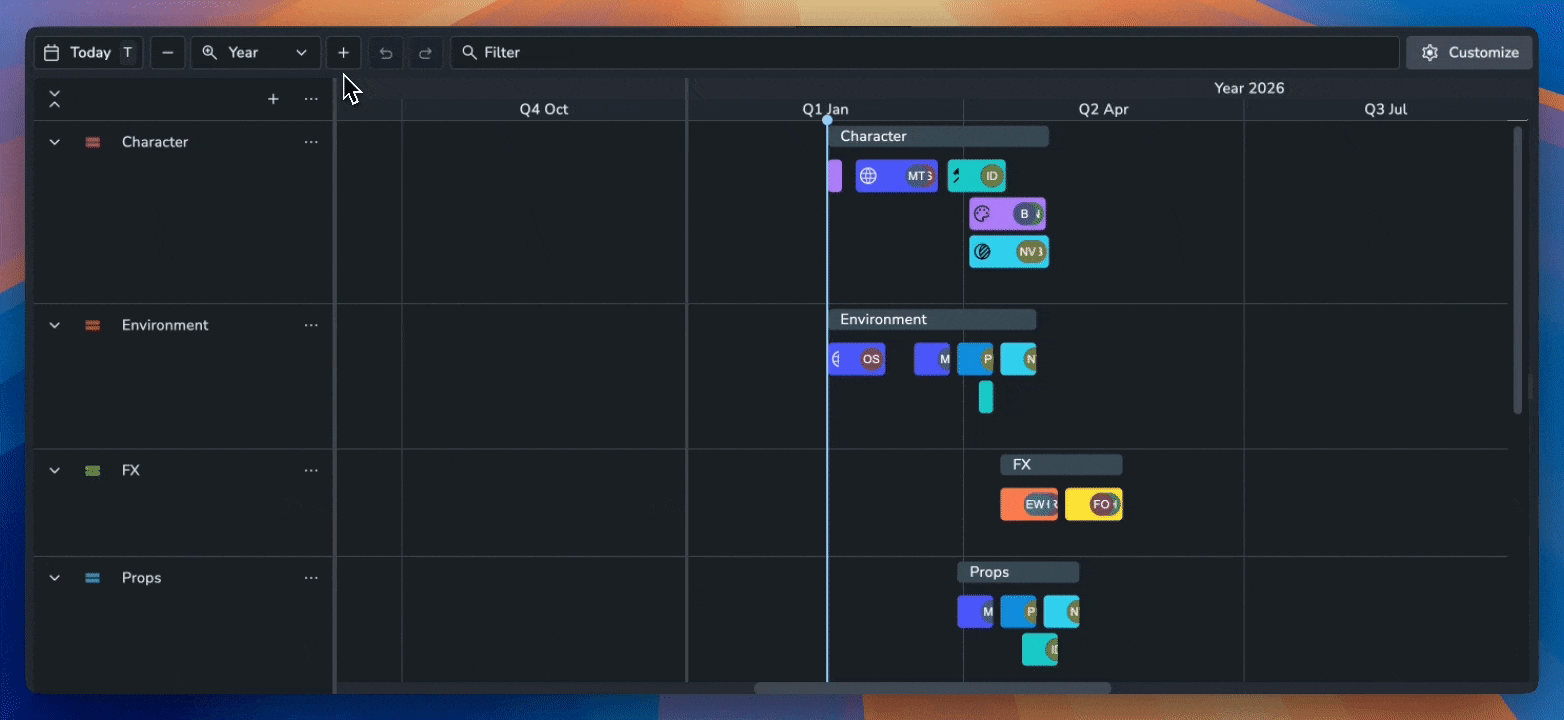
Task: Click the green FX color swatch in the sidebar
Action: coord(92,470)
